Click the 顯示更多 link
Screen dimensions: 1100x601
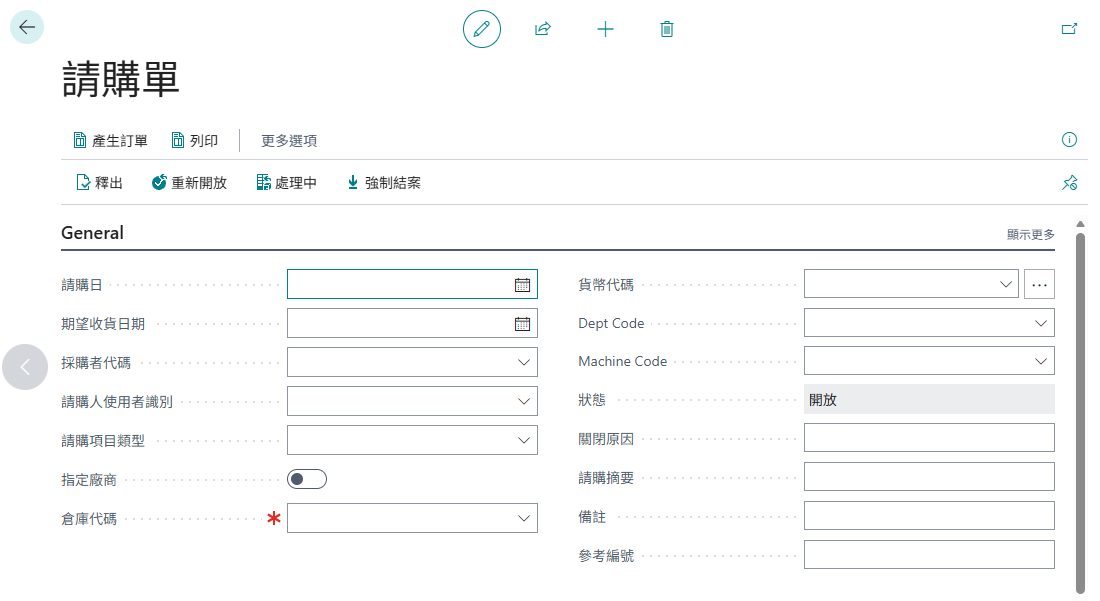(x=1031, y=234)
